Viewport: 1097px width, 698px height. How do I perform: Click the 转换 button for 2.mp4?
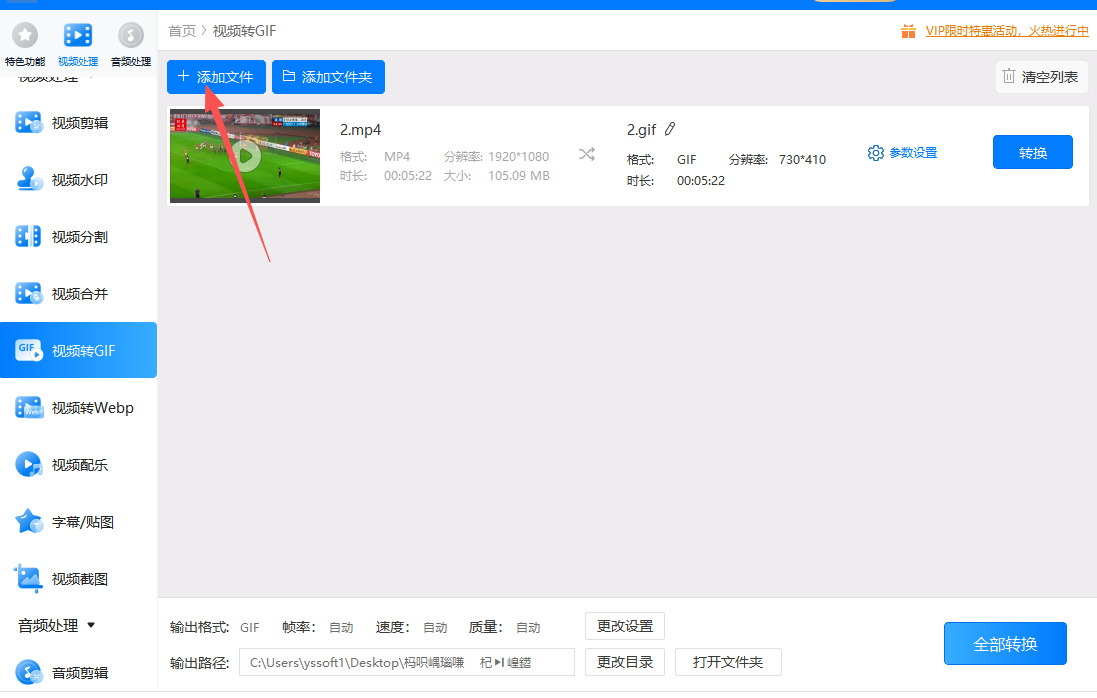point(1033,152)
